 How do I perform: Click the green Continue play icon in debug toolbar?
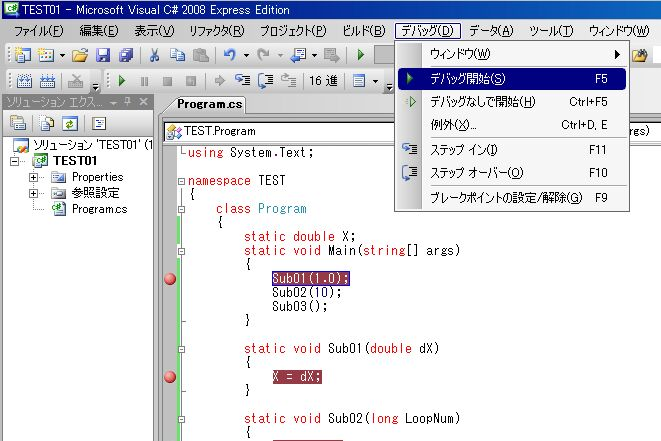tap(122, 81)
